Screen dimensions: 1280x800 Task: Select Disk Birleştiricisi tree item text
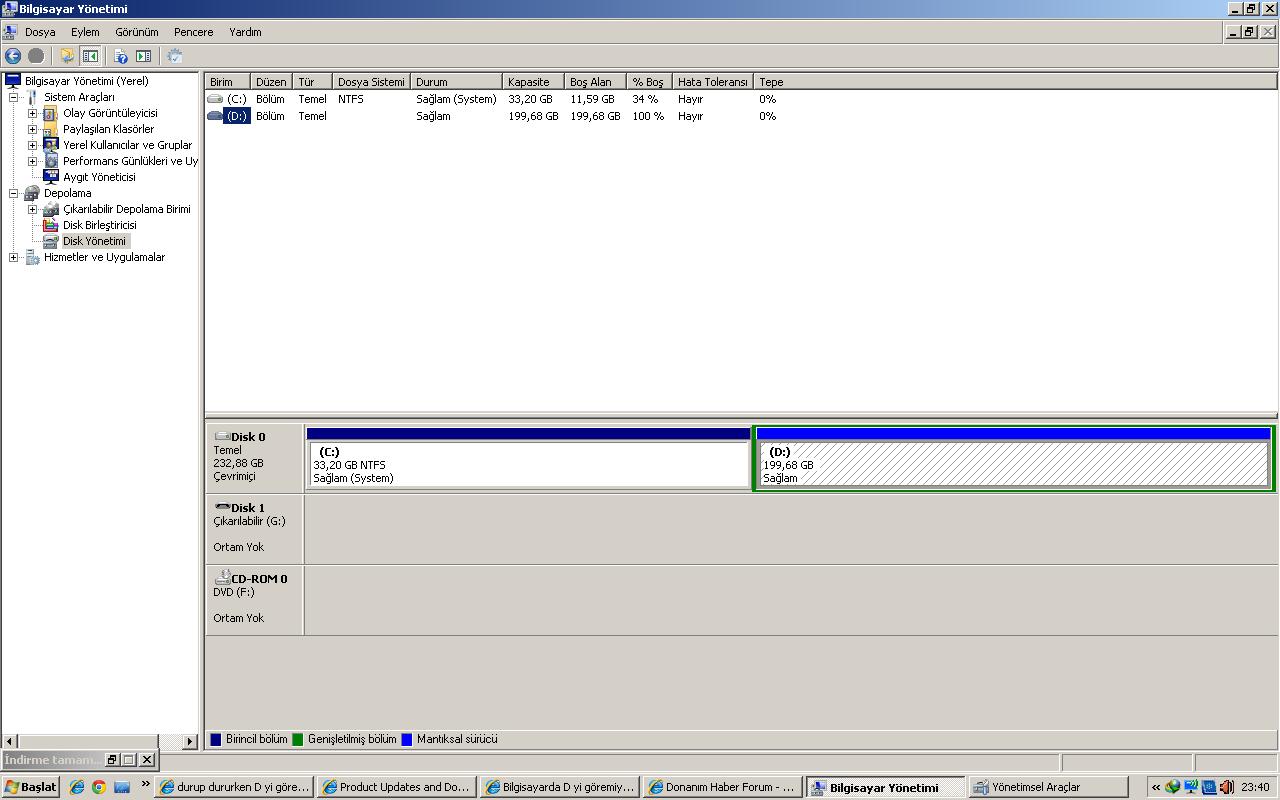[99, 225]
